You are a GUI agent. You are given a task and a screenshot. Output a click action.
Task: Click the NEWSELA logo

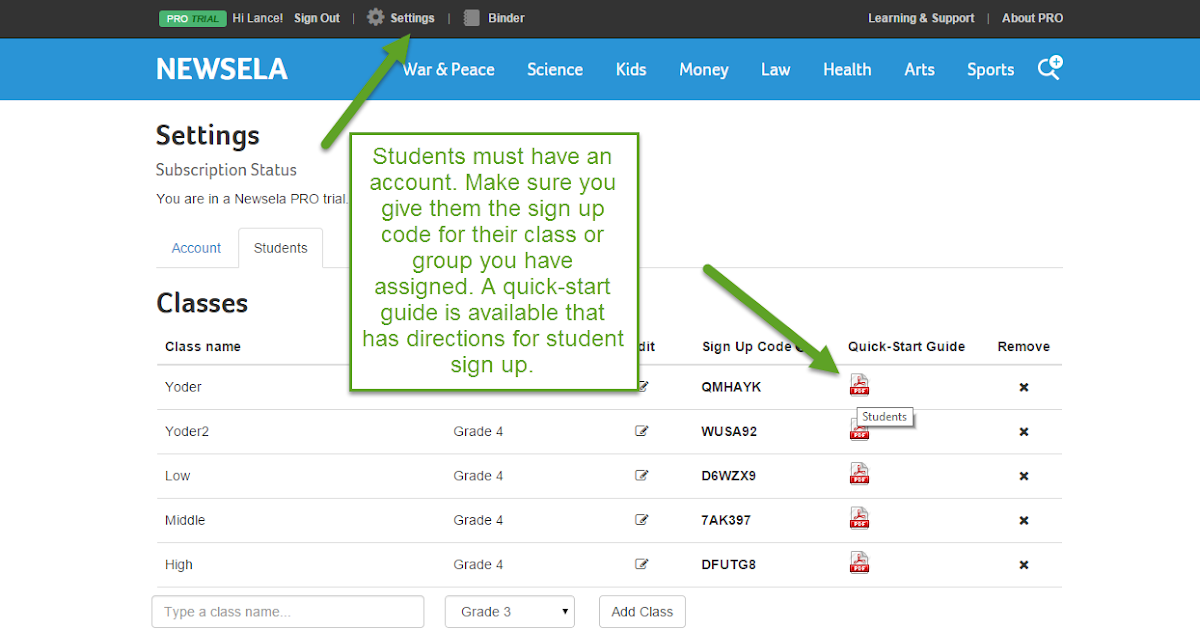(x=222, y=69)
